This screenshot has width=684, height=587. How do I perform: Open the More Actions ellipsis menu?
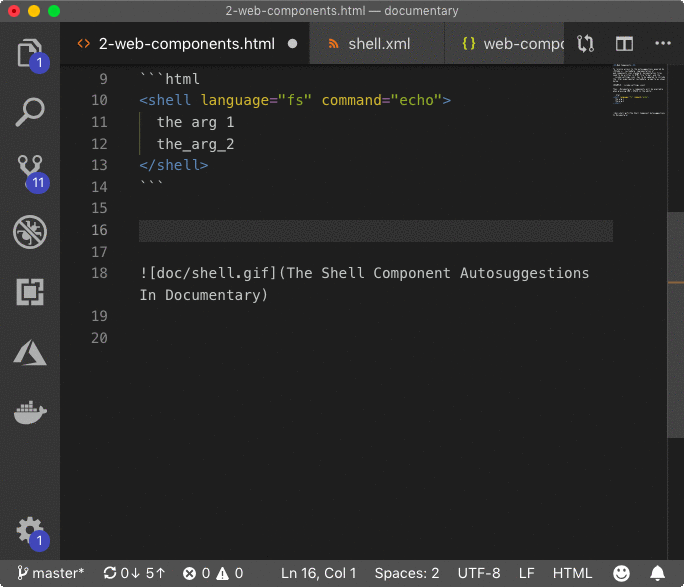663,43
